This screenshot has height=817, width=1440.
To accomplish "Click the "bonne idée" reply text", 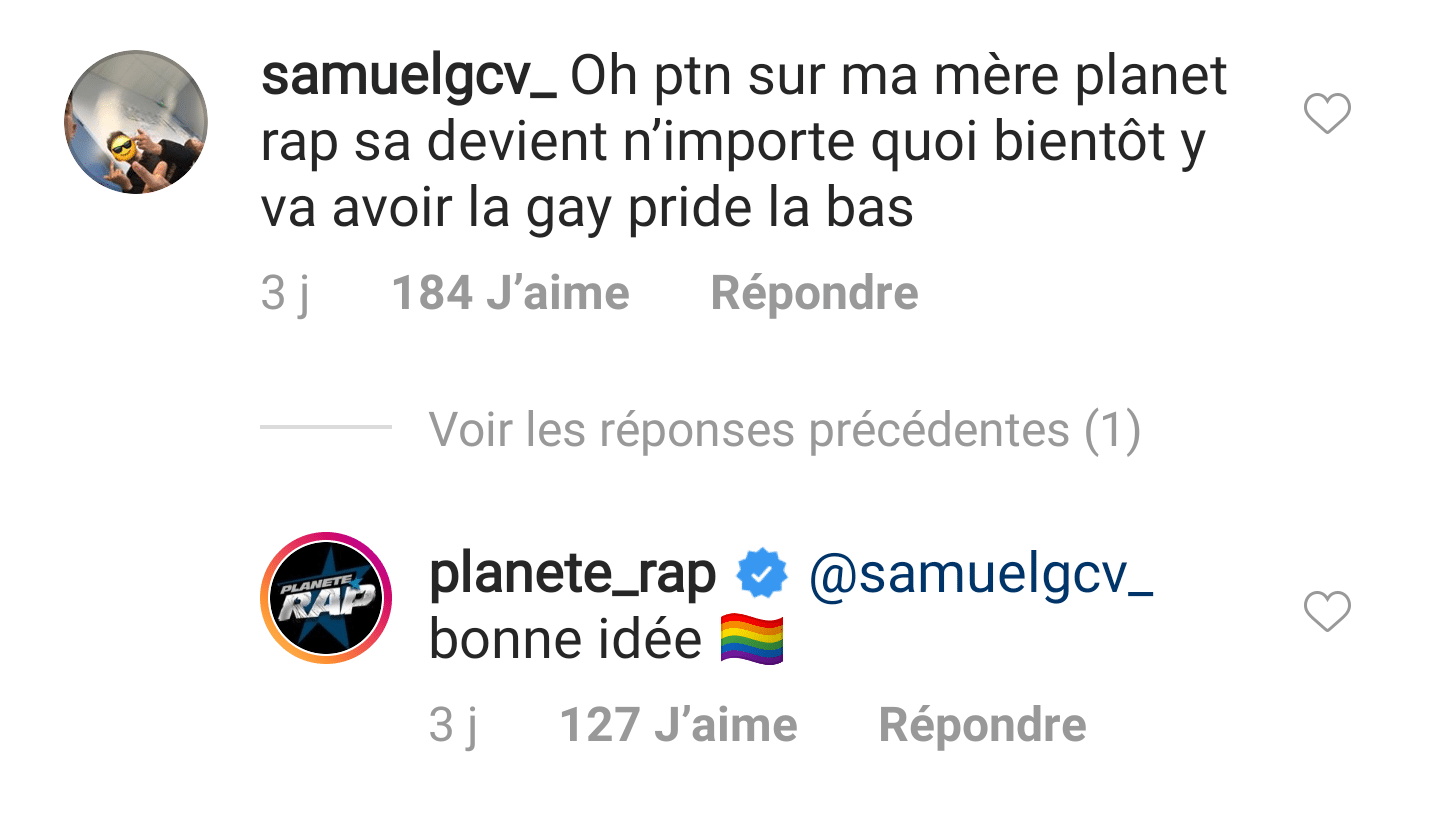I will pos(565,641).
